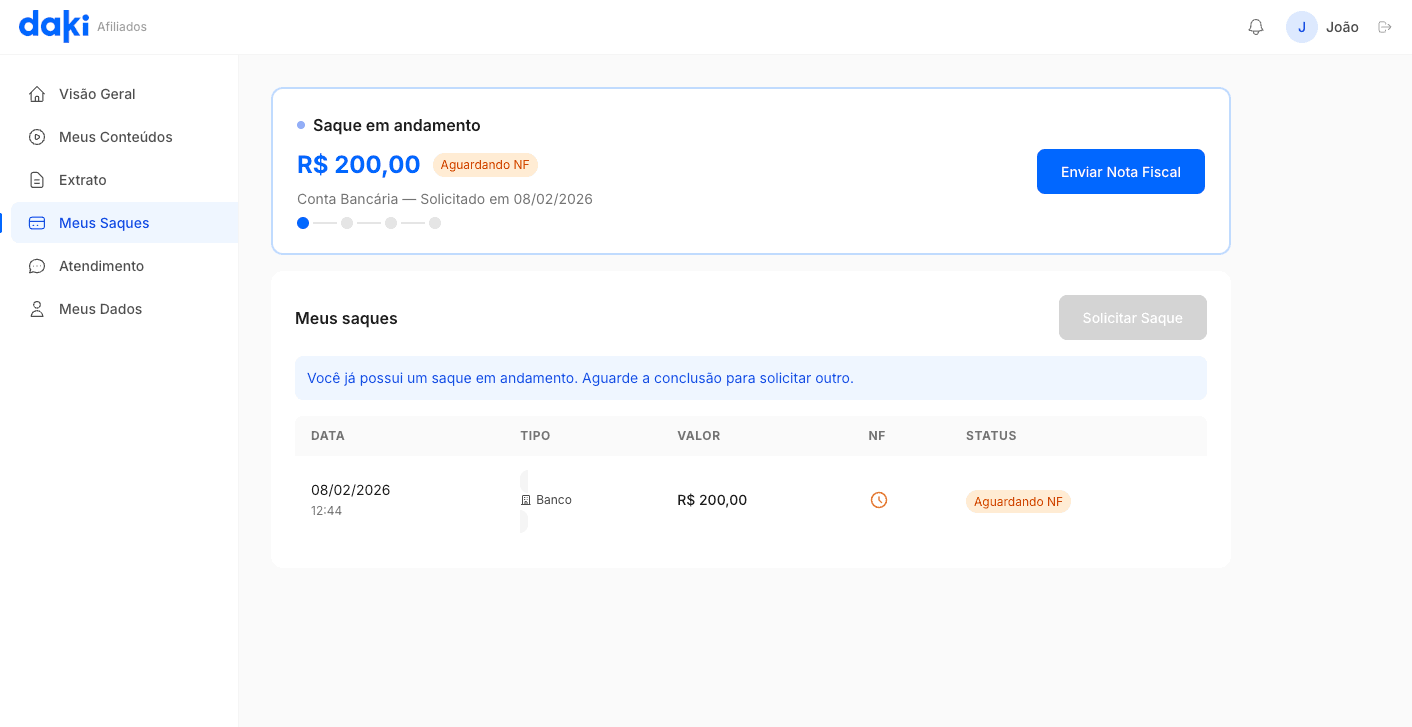Select Meus Saques in sidebar
1412x727 pixels.
[124, 223]
